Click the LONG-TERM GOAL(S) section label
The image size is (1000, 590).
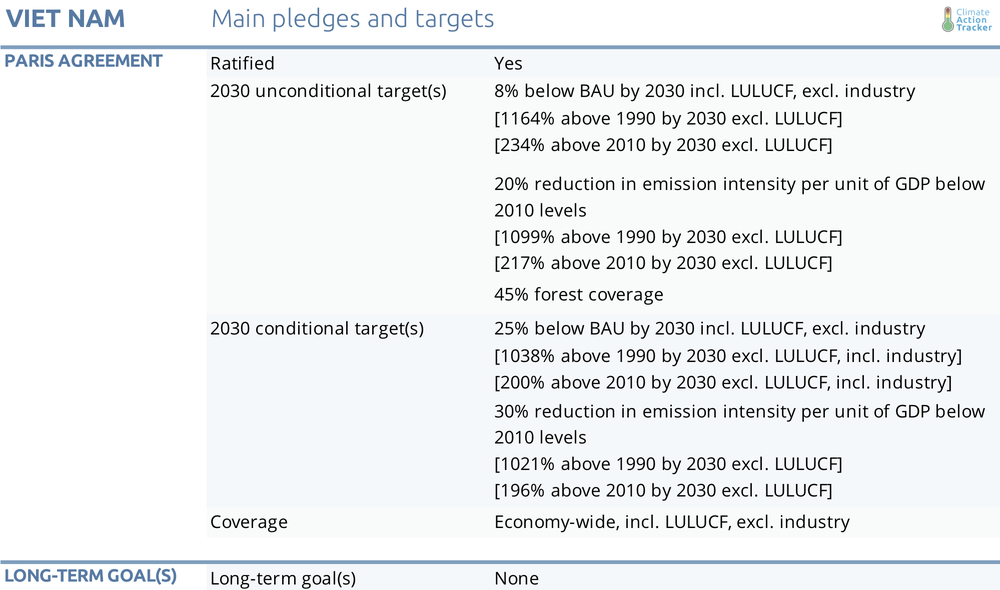point(91,575)
